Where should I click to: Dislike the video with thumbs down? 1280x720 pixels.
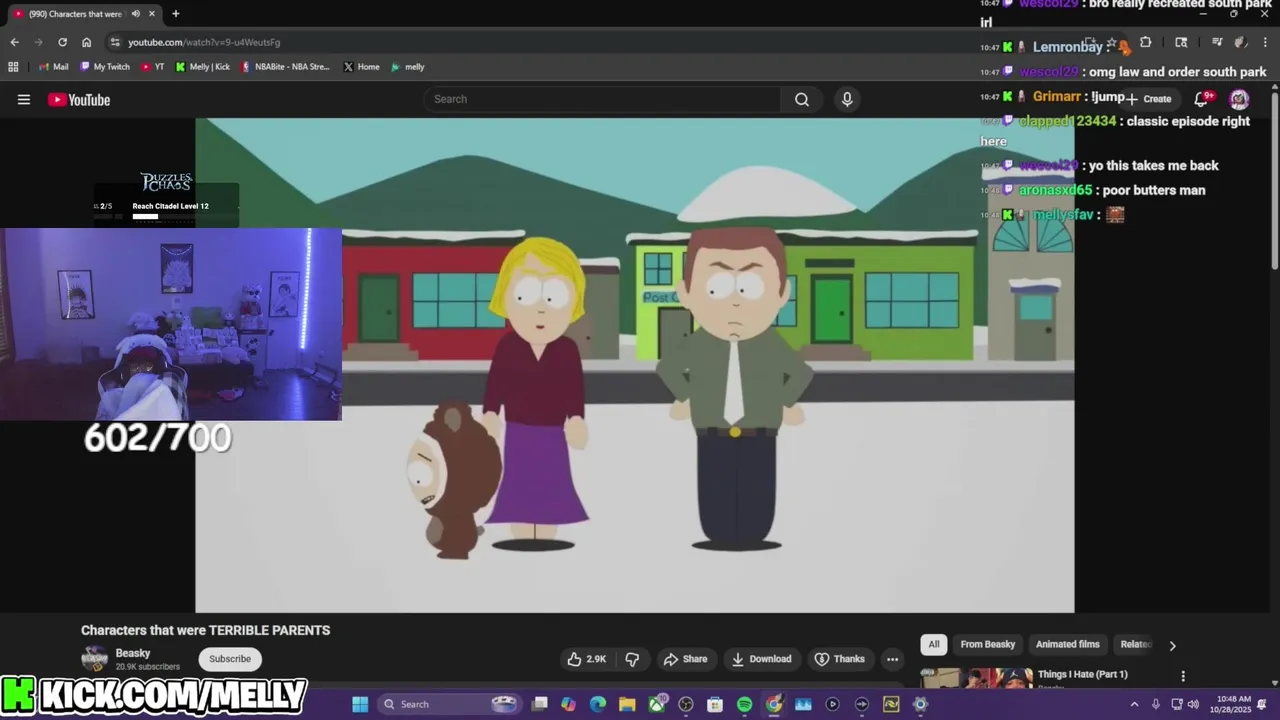click(x=632, y=659)
